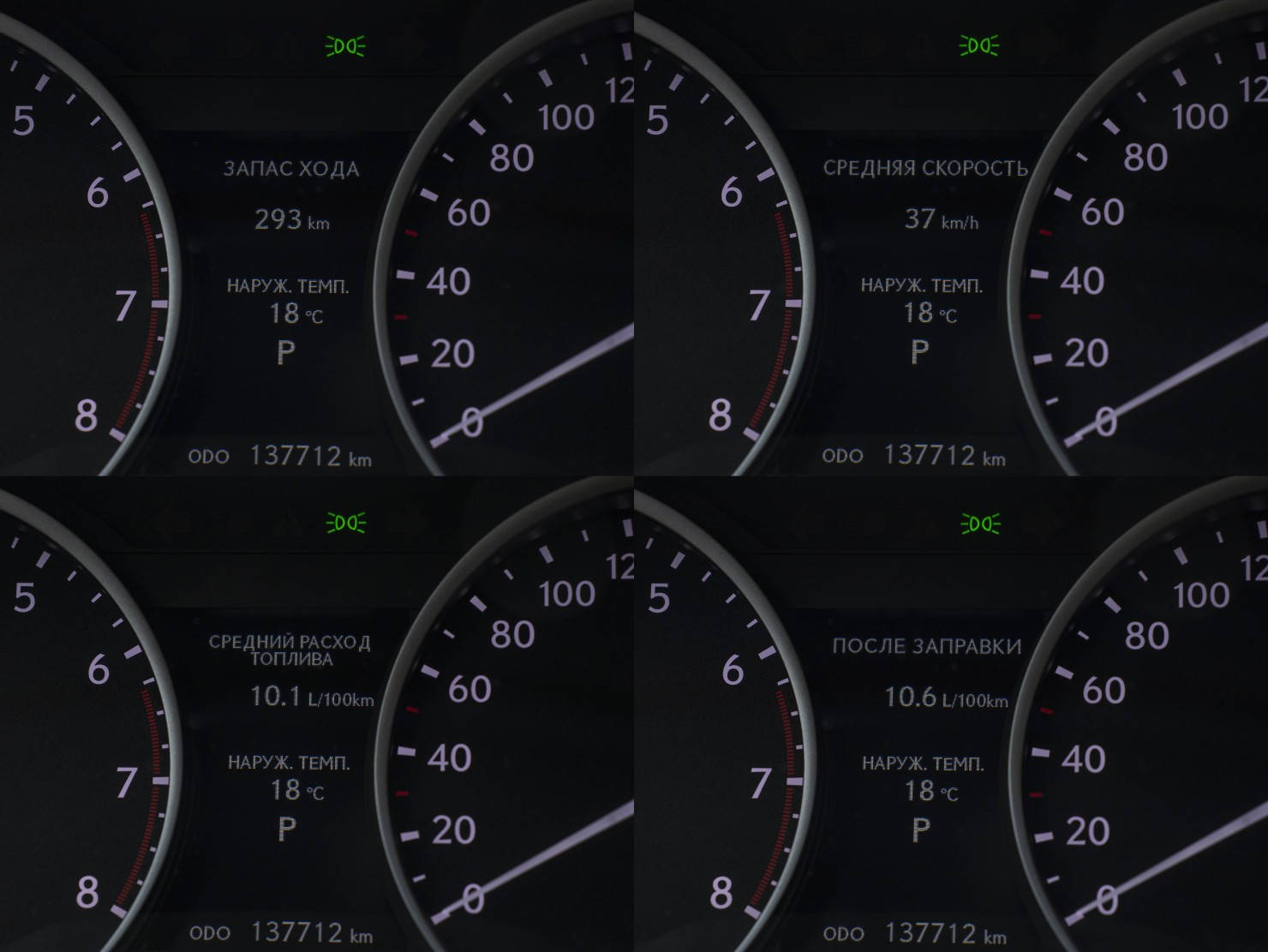Viewport: 1268px width, 952px height.
Task: Click the tachometer 7 mark in the СРЕДНИЙ РАСХОД panel
Action: (x=126, y=783)
